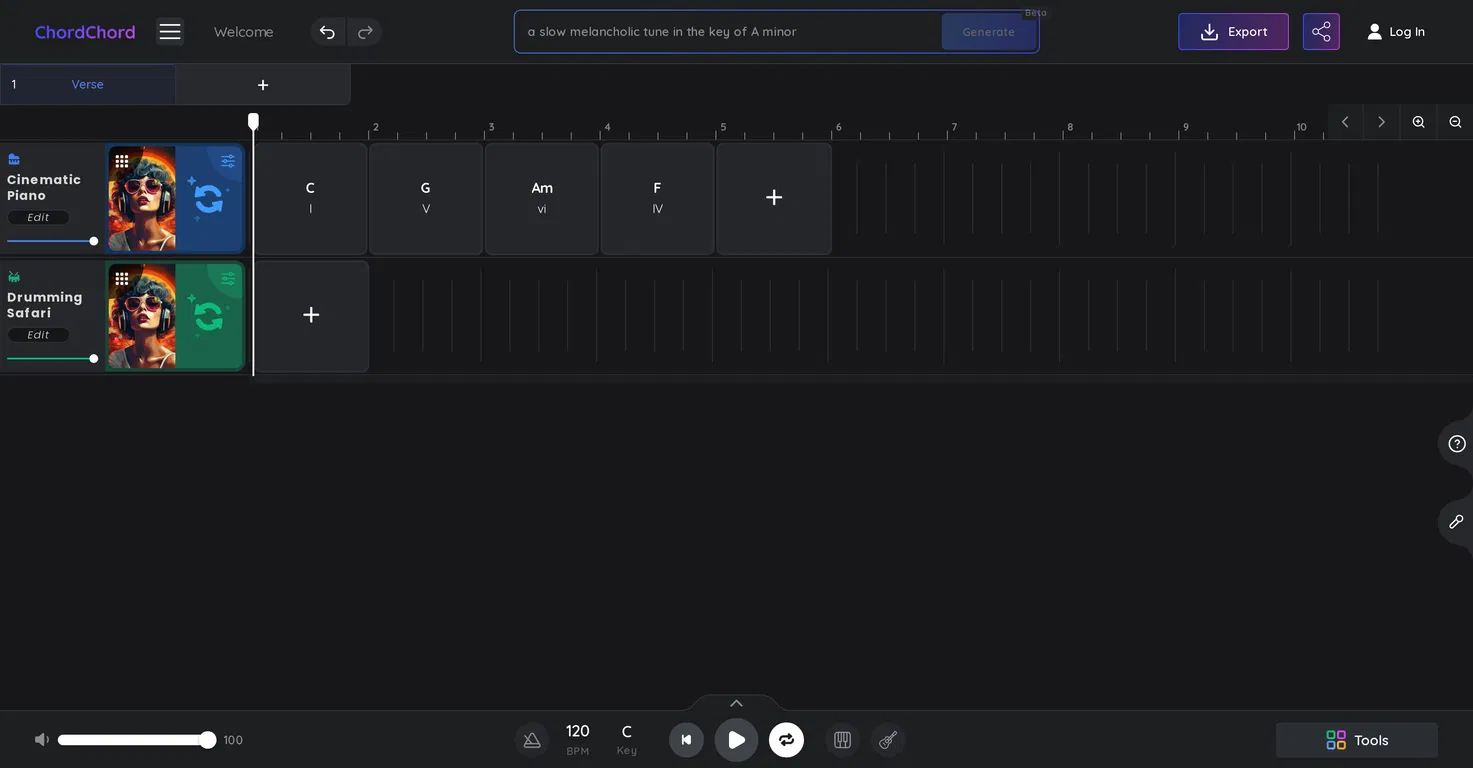Select the G chord block
This screenshot has height=768, width=1473.
[426, 198]
